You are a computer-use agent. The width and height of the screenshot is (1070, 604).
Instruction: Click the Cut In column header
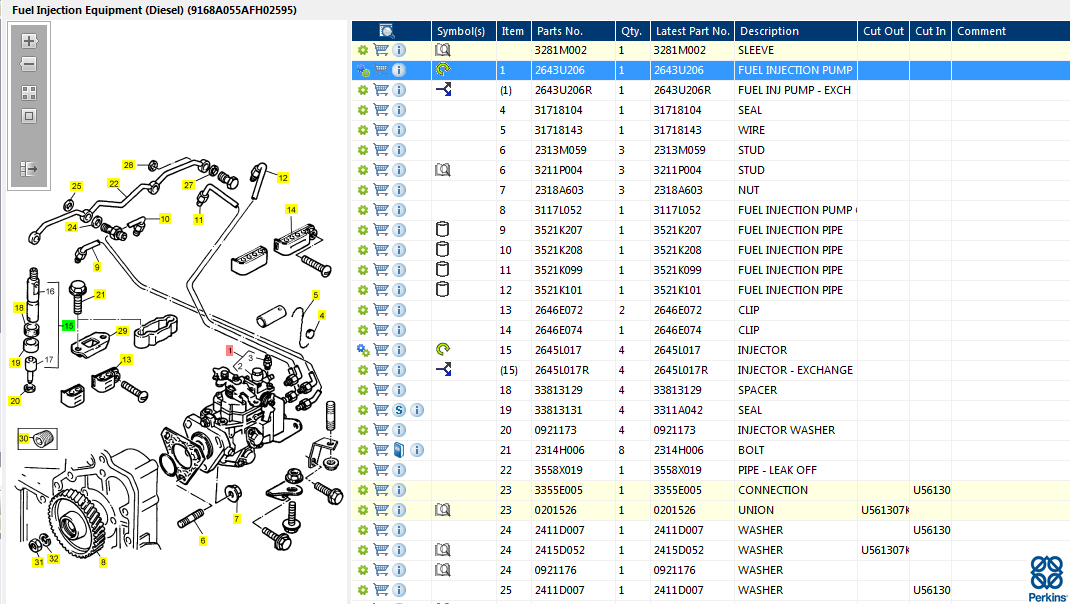pyautogui.click(x=930, y=31)
